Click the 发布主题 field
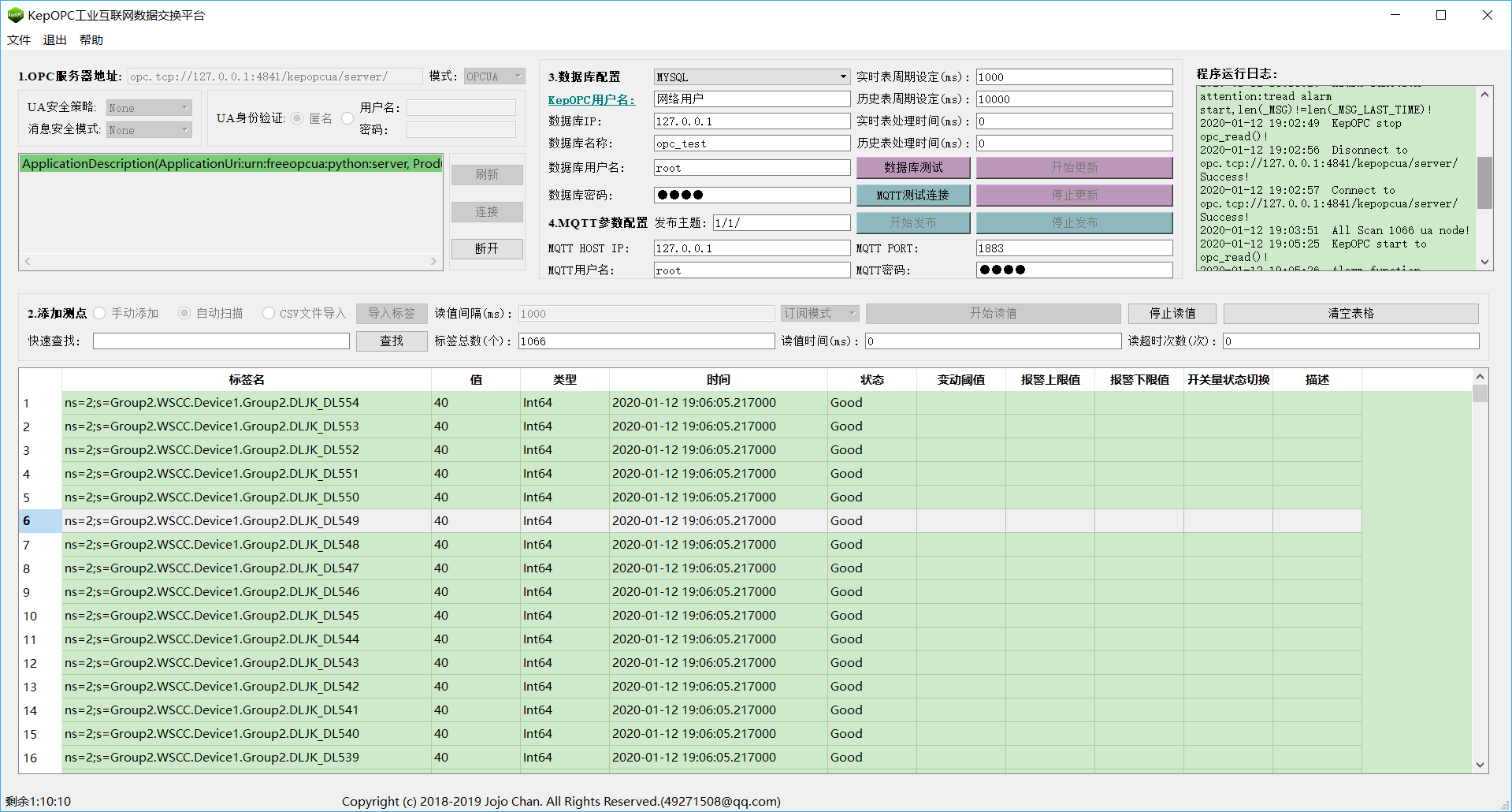This screenshot has width=1512, height=812. [x=782, y=223]
